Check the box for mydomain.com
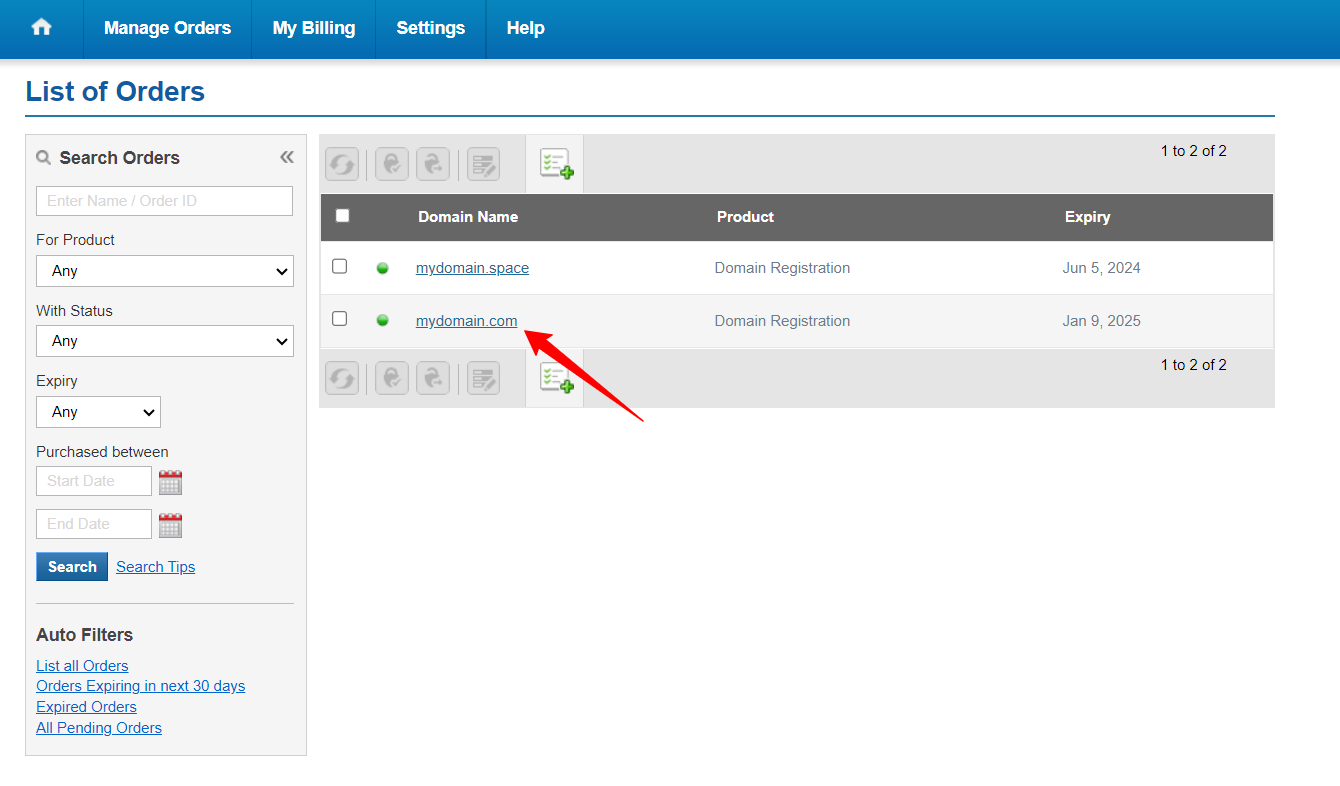Viewport: 1340px width, 786px height. (340, 319)
